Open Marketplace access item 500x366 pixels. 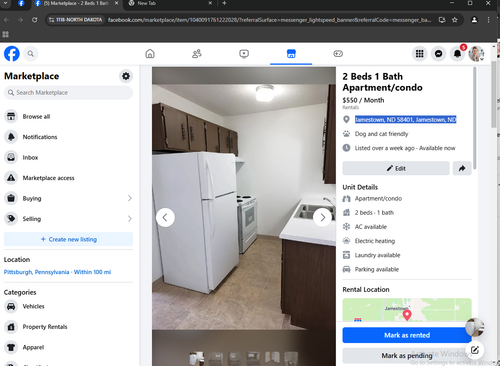[x=68, y=178]
